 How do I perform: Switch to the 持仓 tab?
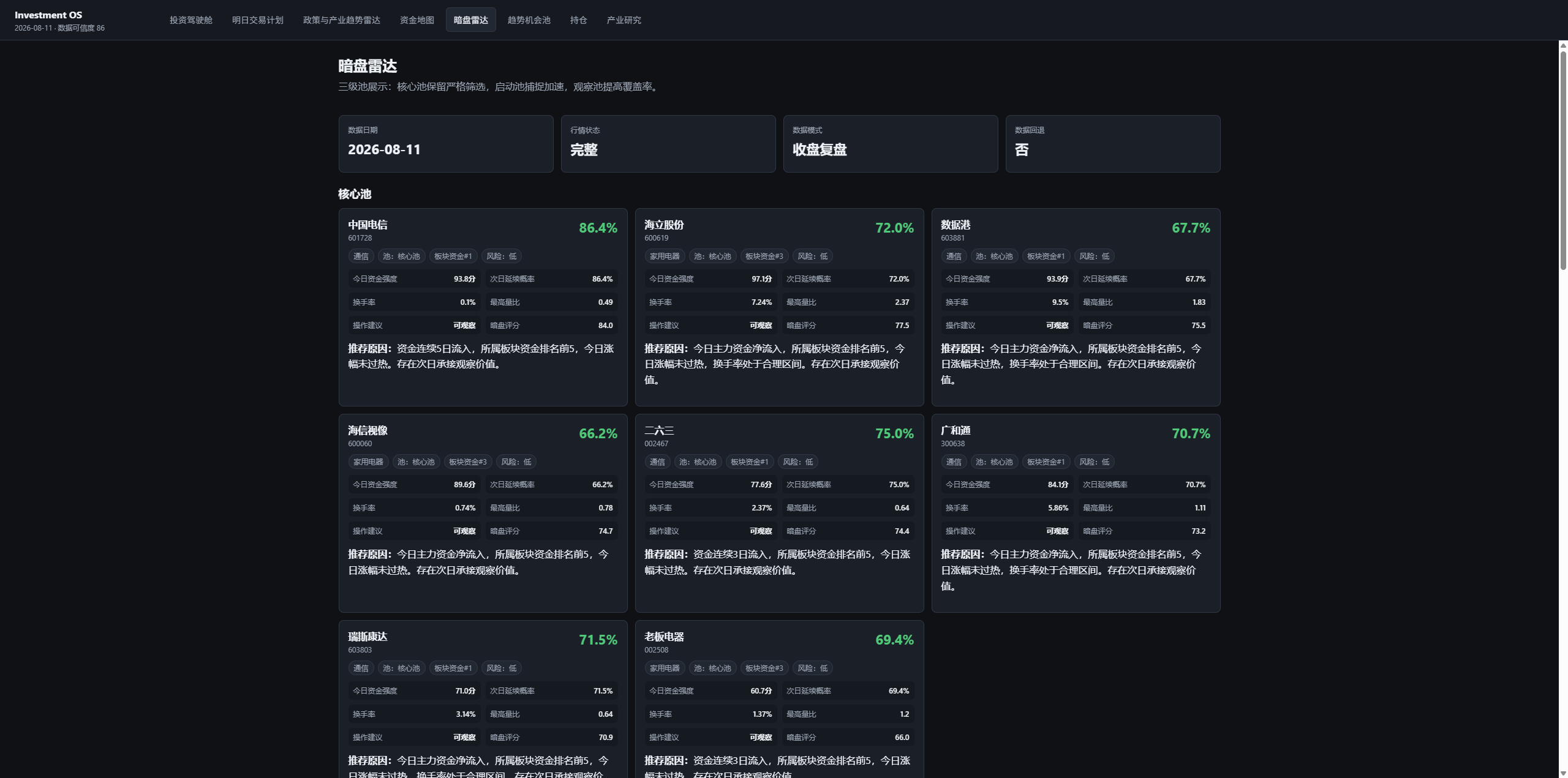[x=578, y=20]
